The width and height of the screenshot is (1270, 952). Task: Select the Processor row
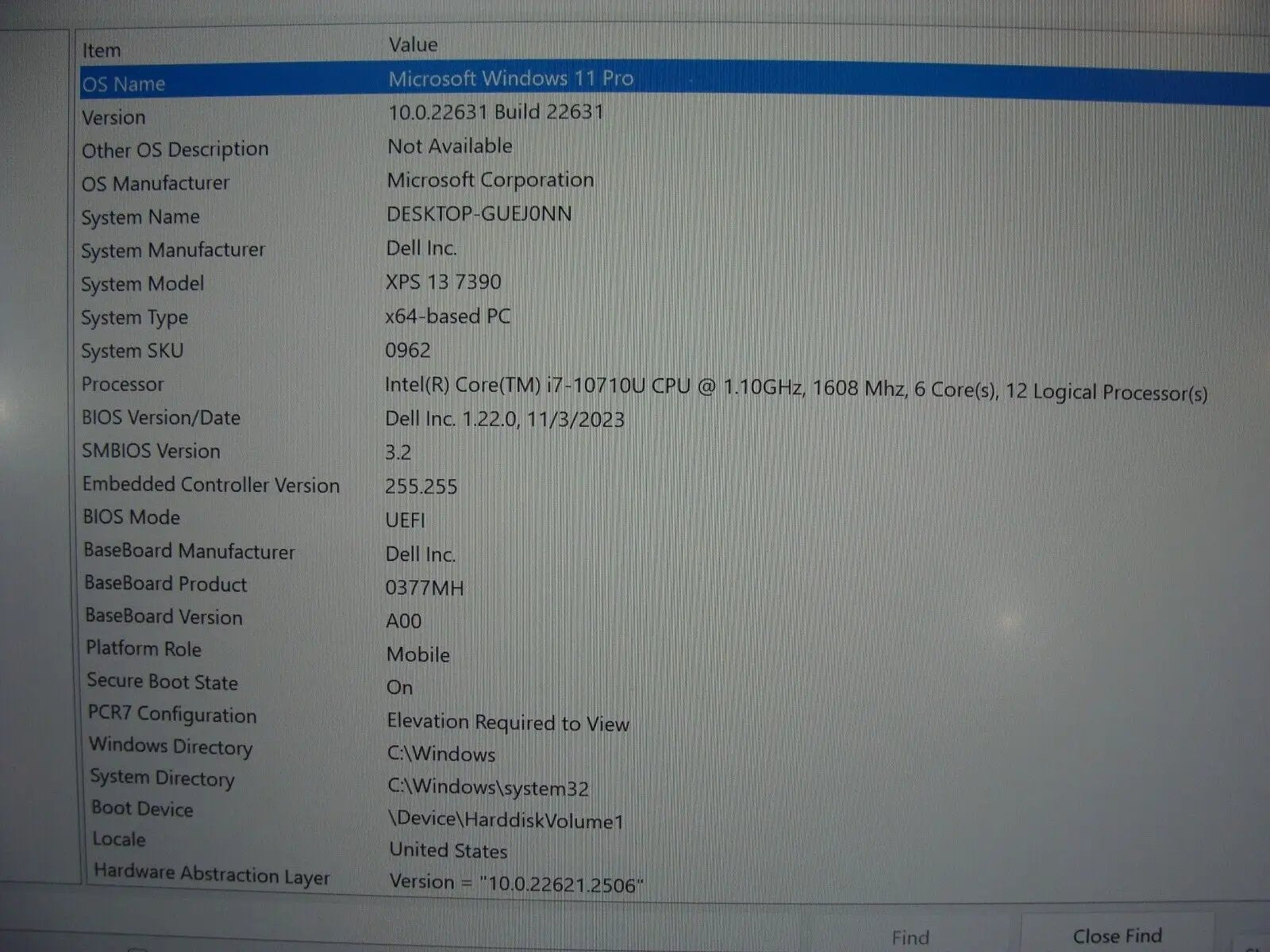pos(675,386)
